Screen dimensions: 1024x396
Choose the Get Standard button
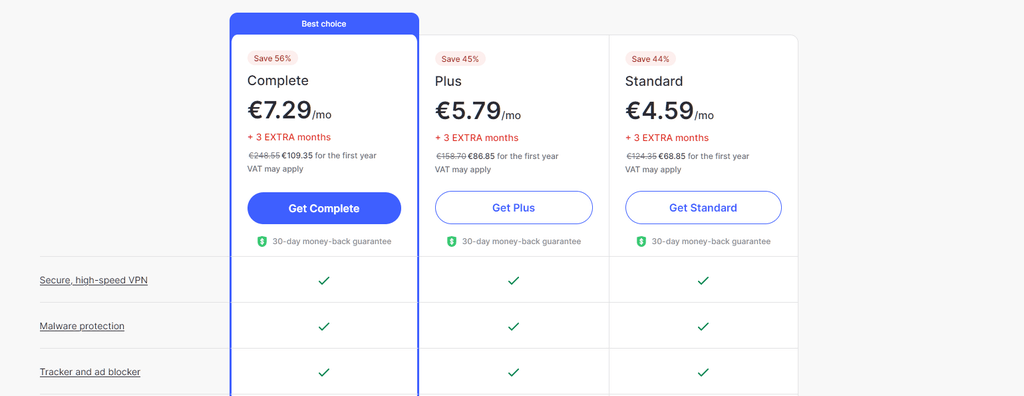click(703, 208)
